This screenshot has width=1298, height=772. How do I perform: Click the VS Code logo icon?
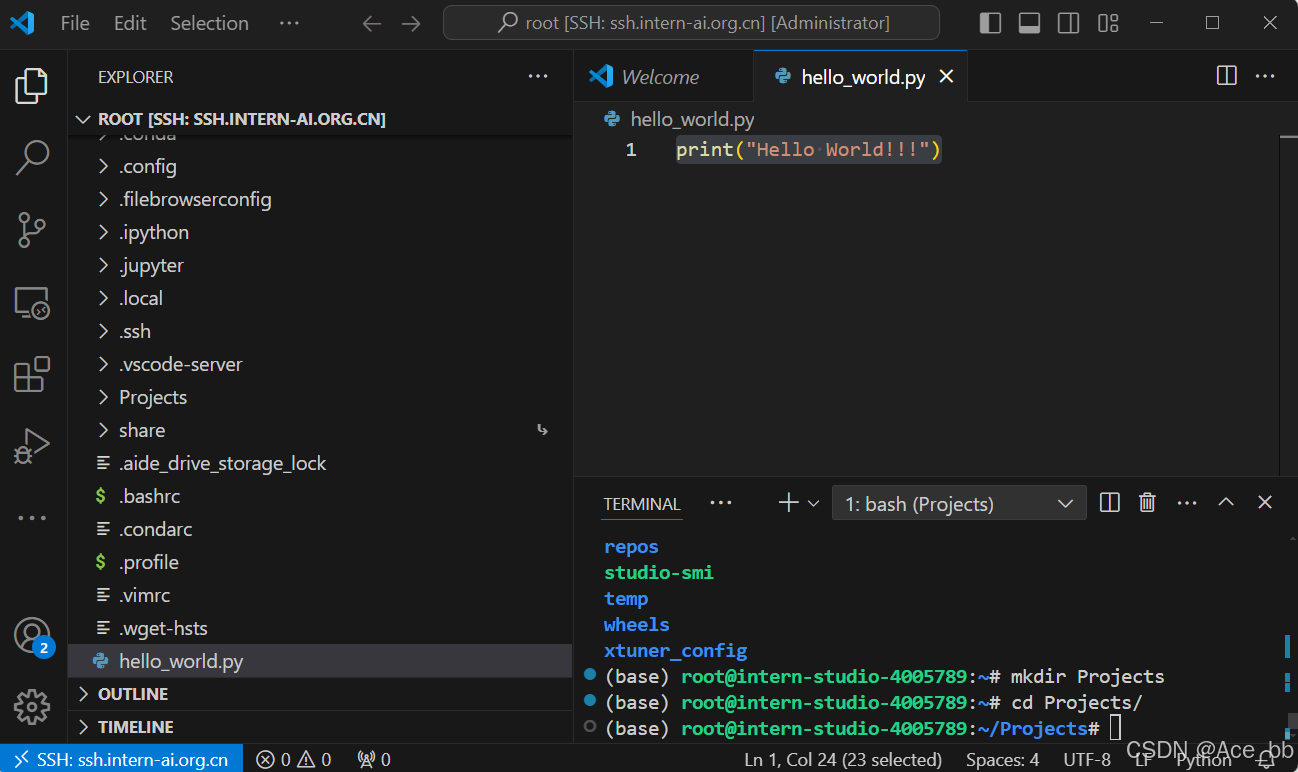(x=22, y=23)
